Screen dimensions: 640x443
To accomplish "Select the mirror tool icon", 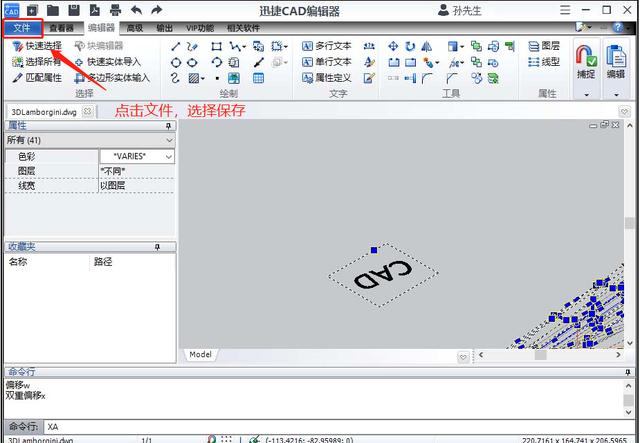I will 427,46.
